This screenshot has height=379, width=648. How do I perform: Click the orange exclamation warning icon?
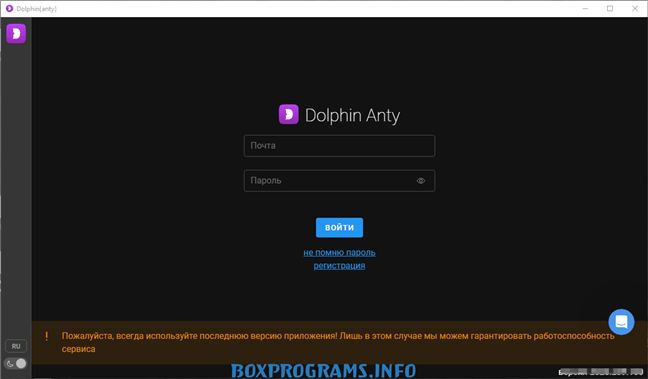coord(46,336)
